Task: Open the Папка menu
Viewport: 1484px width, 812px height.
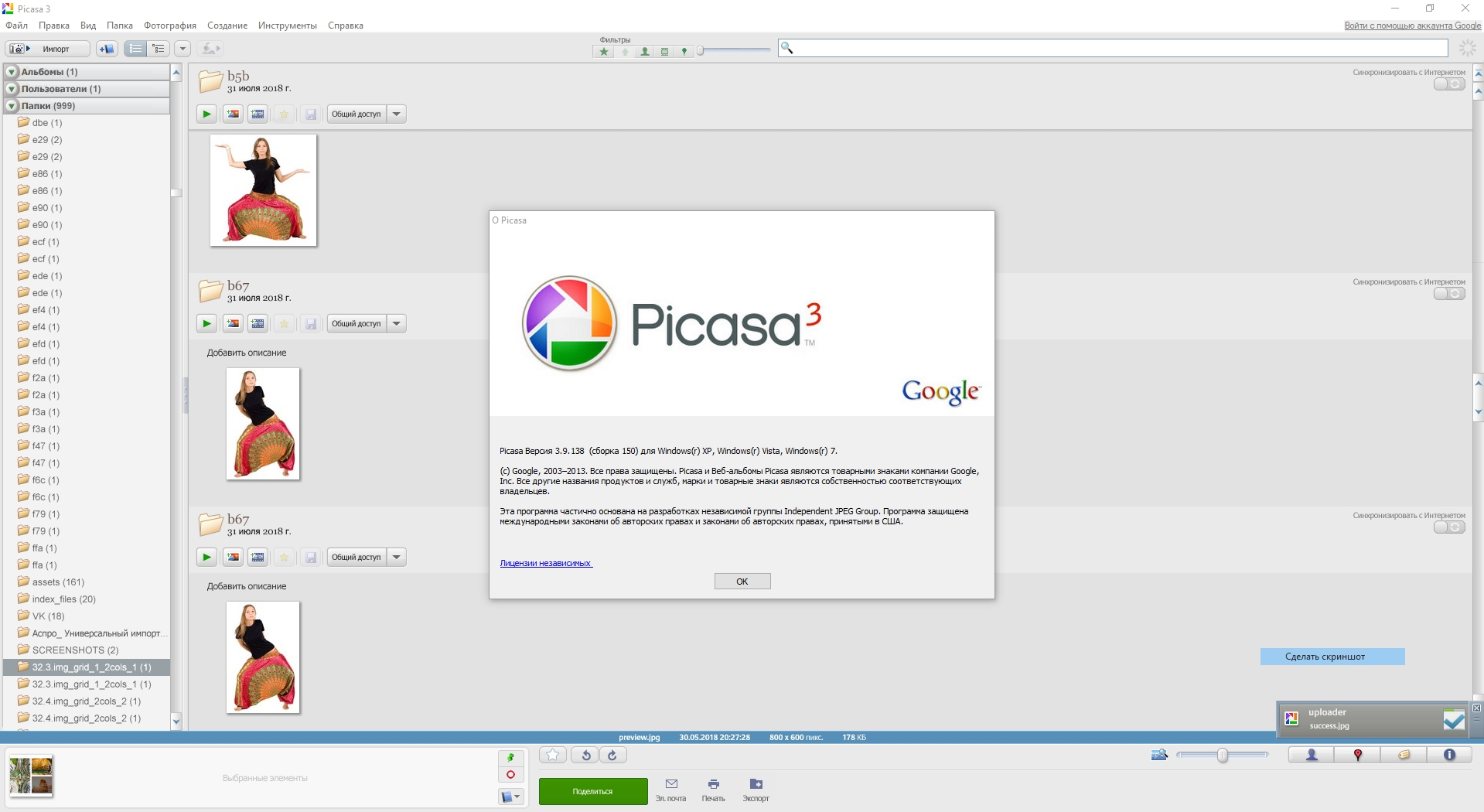Action: pos(120,26)
